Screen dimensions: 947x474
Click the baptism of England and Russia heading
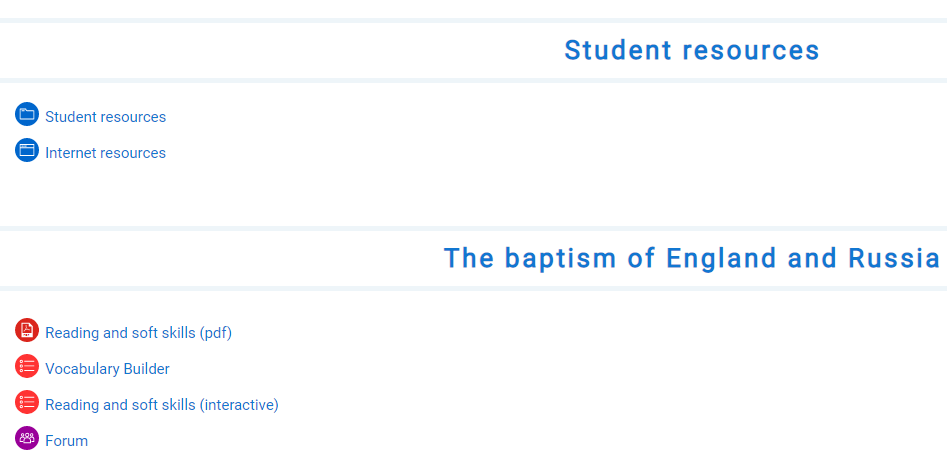point(691,258)
